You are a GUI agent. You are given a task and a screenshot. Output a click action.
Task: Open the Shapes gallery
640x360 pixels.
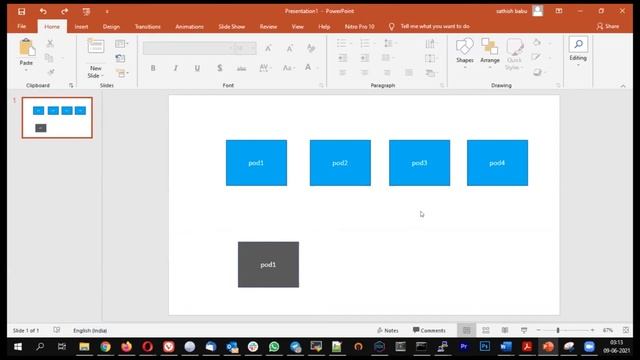click(x=464, y=53)
